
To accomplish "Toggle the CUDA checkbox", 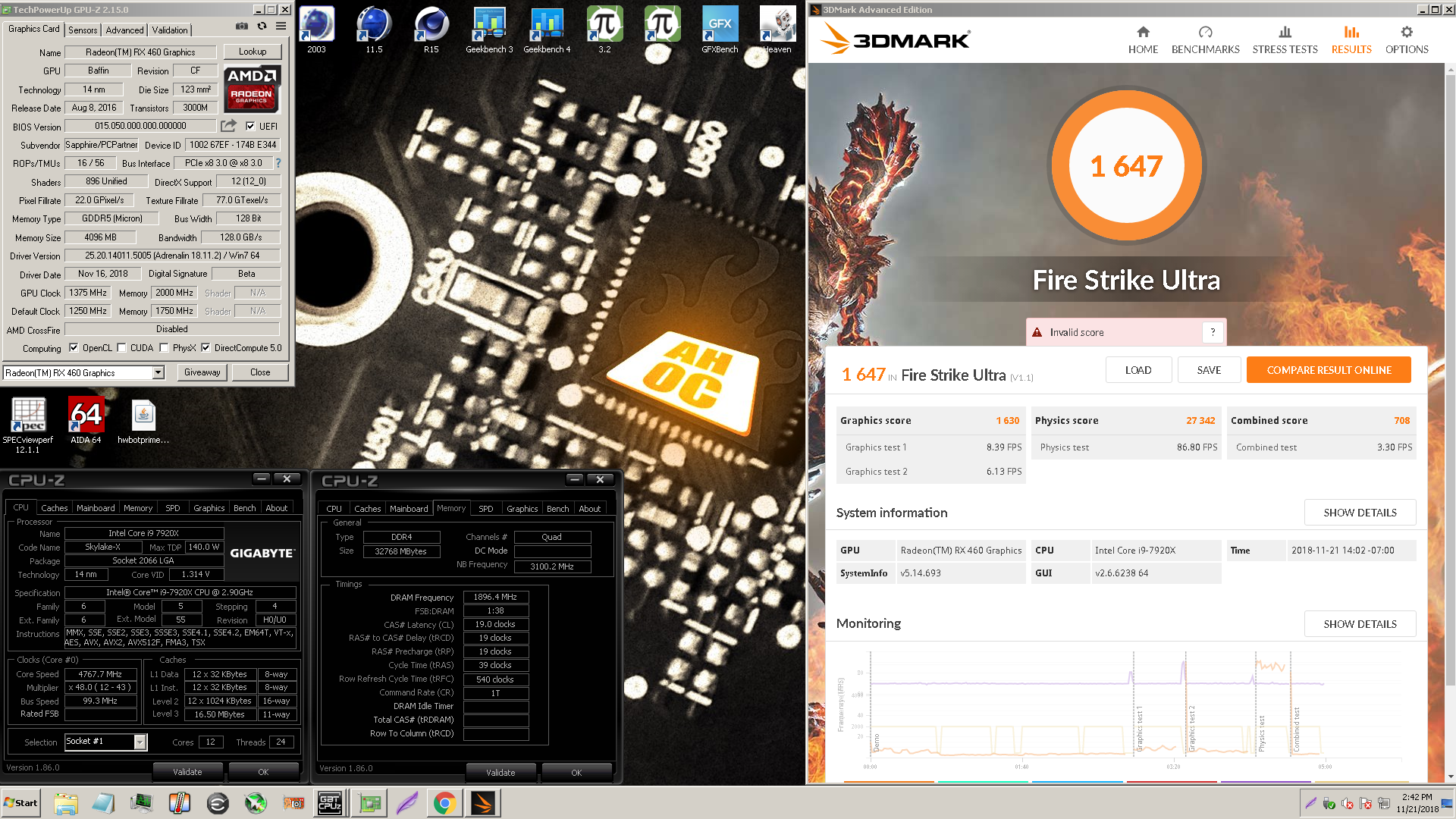I will (x=121, y=348).
